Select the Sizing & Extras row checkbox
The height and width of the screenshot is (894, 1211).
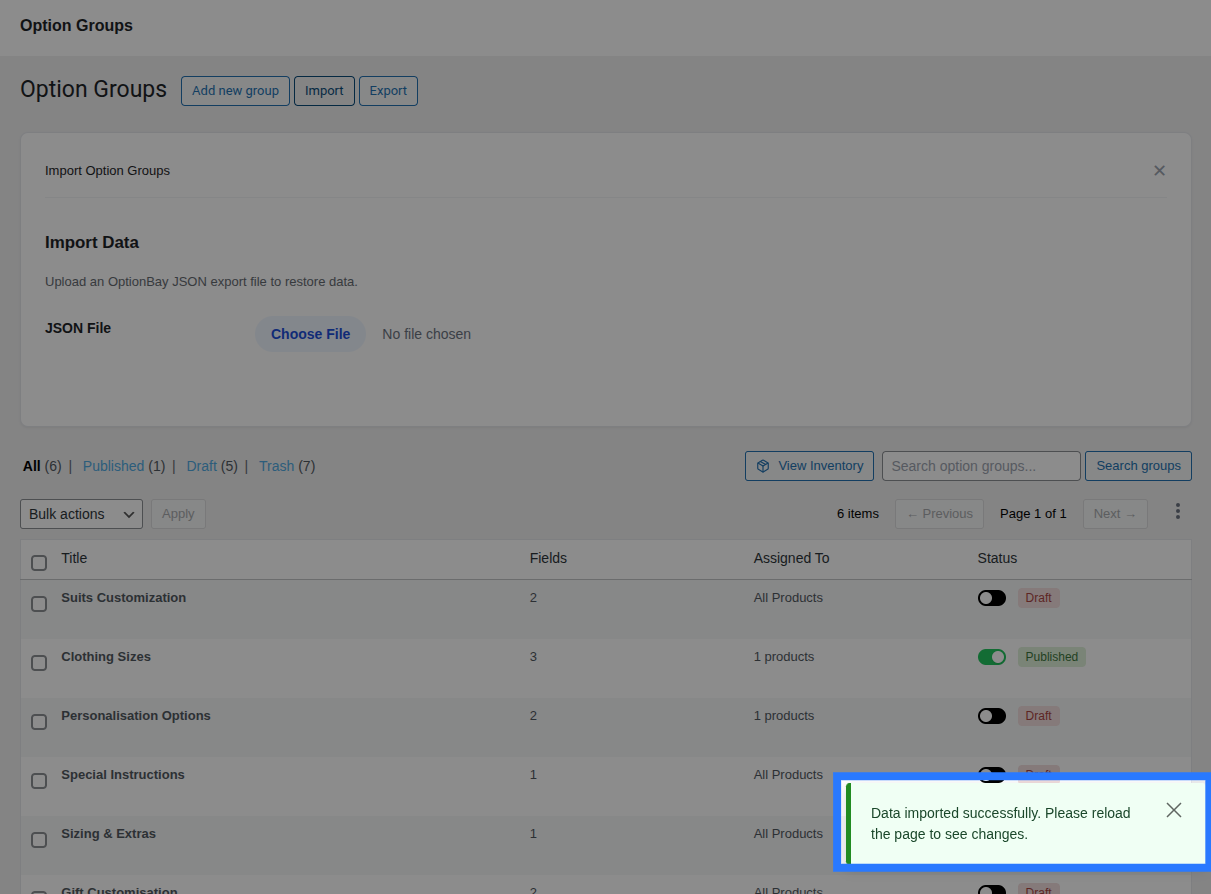pyautogui.click(x=39, y=840)
